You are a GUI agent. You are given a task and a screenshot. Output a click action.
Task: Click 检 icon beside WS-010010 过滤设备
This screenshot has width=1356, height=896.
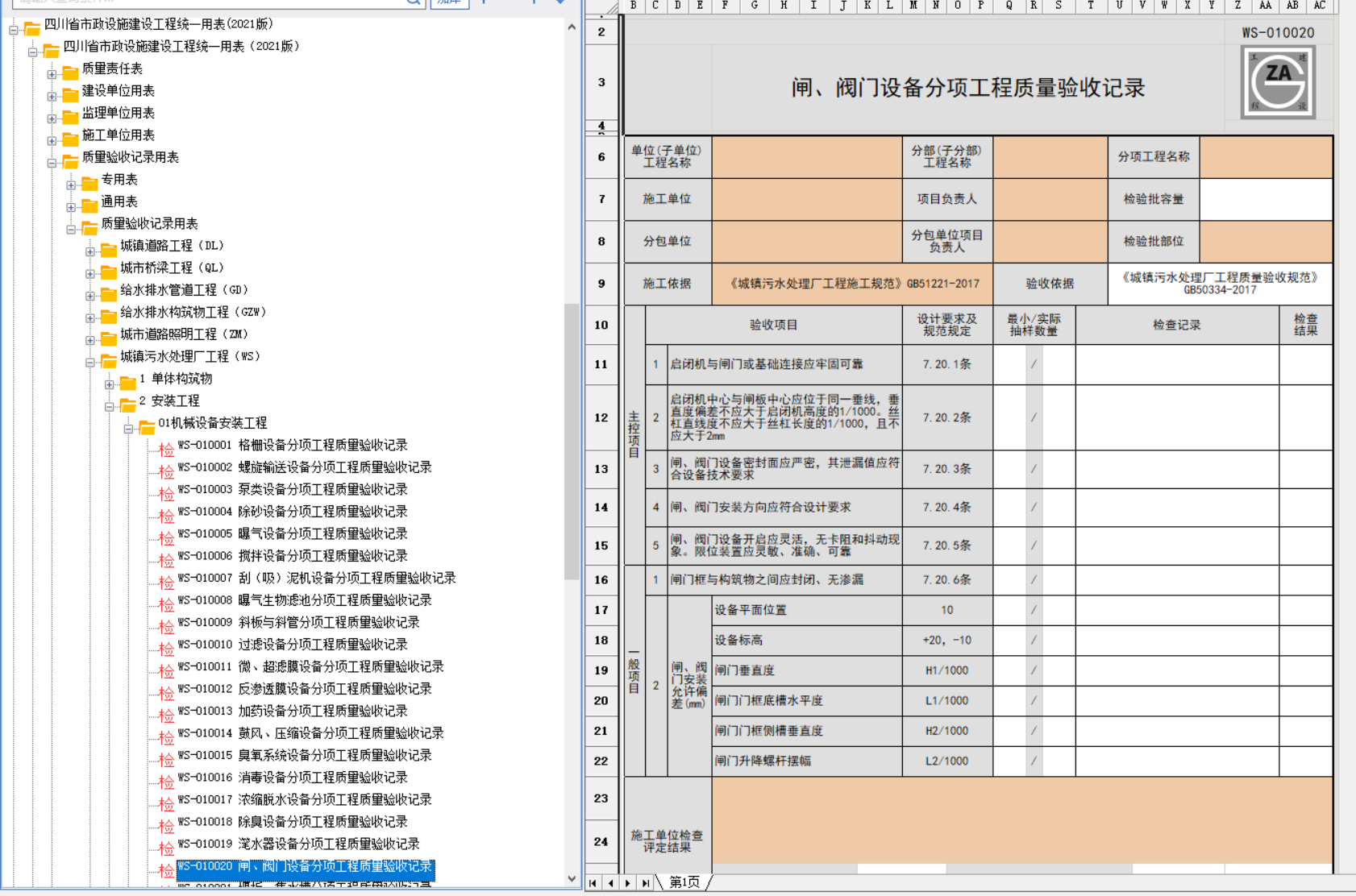166,648
